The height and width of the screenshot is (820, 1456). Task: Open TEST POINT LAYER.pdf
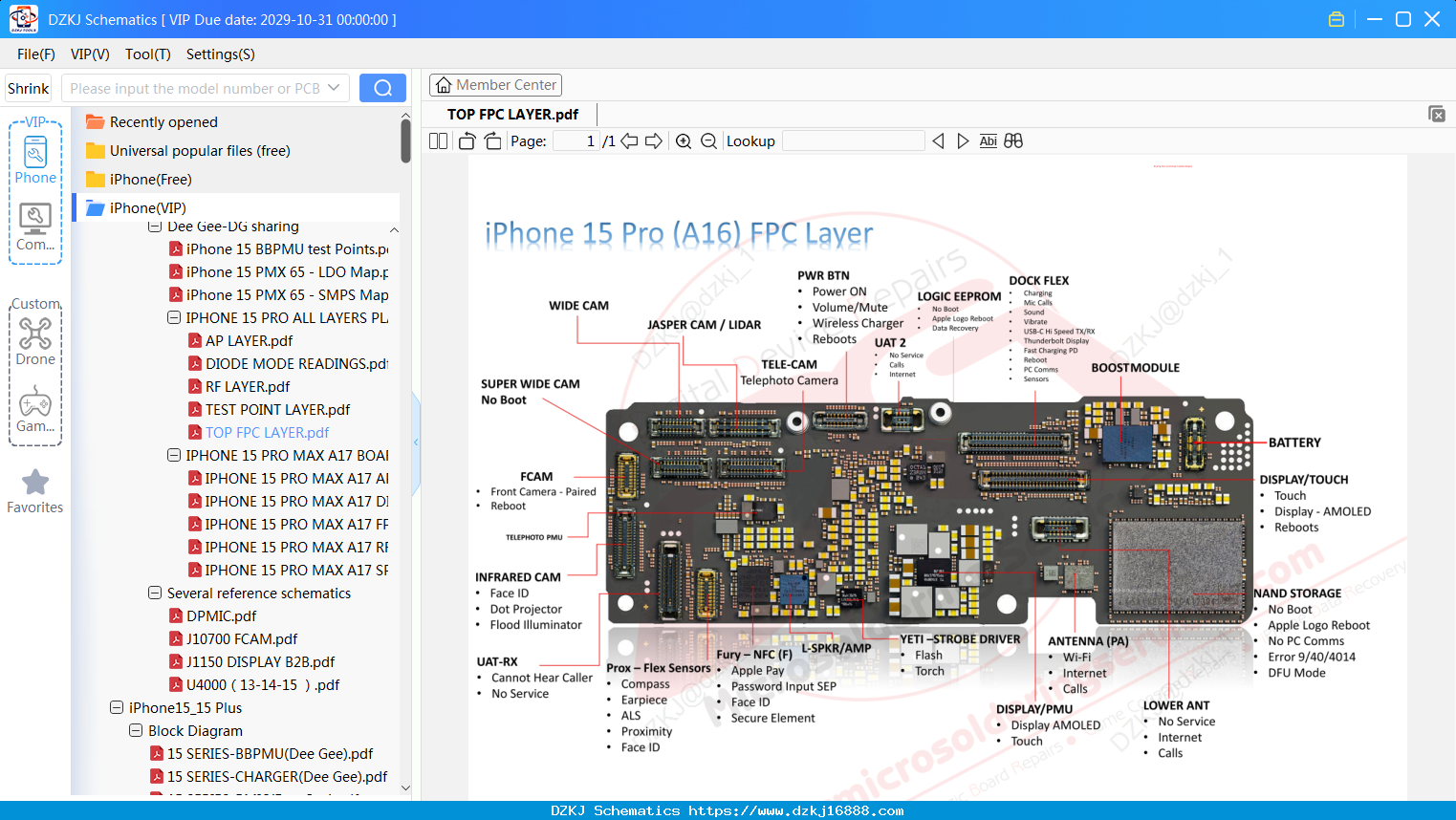point(277,409)
